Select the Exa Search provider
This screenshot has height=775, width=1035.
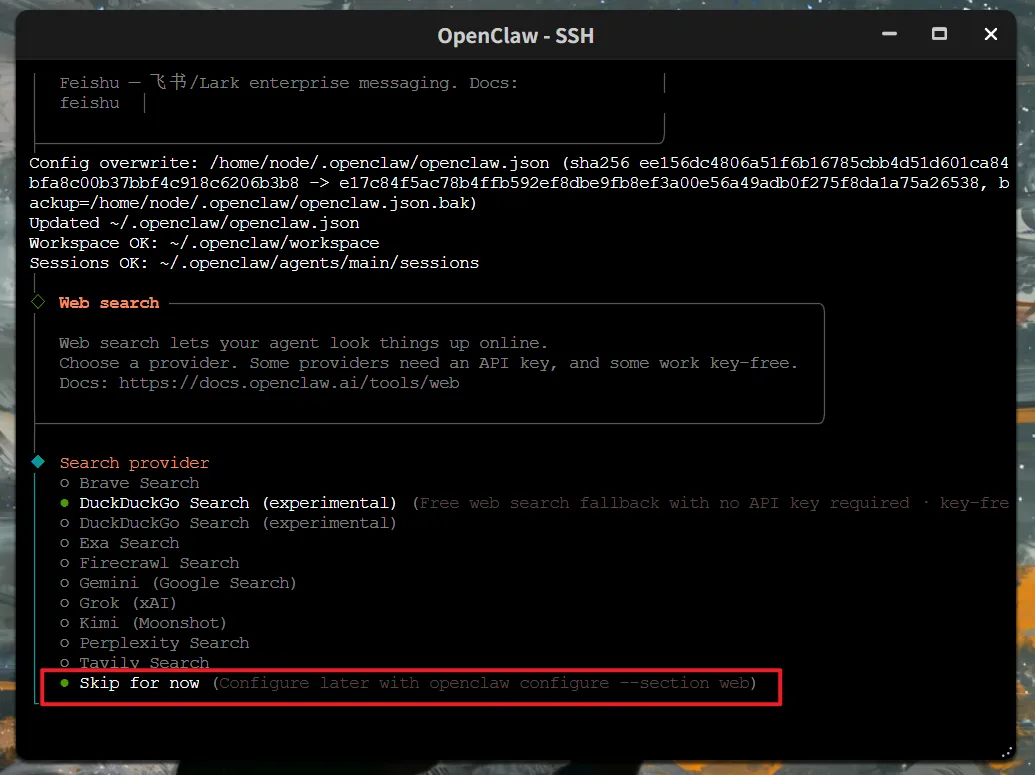coord(120,543)
